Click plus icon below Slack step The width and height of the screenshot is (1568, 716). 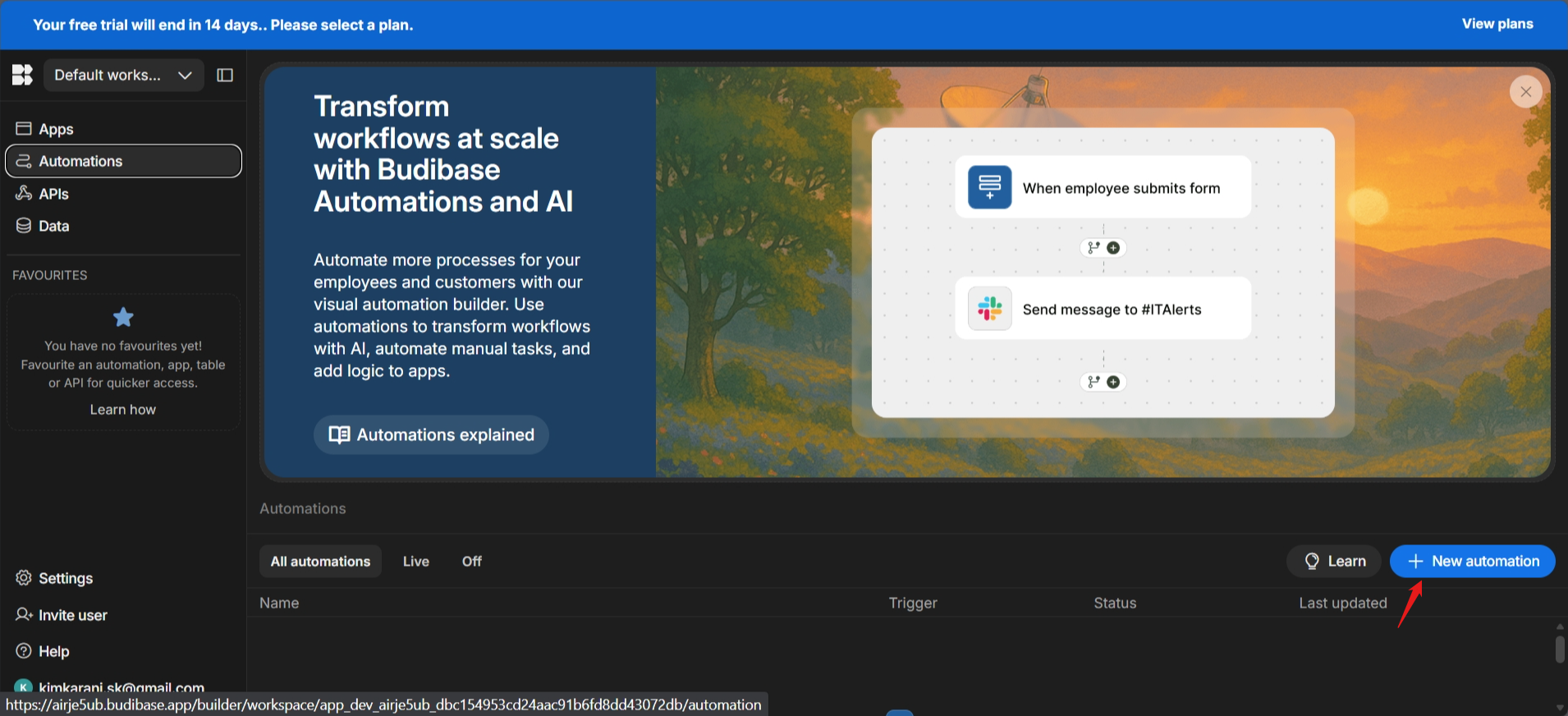(1113, 382)
